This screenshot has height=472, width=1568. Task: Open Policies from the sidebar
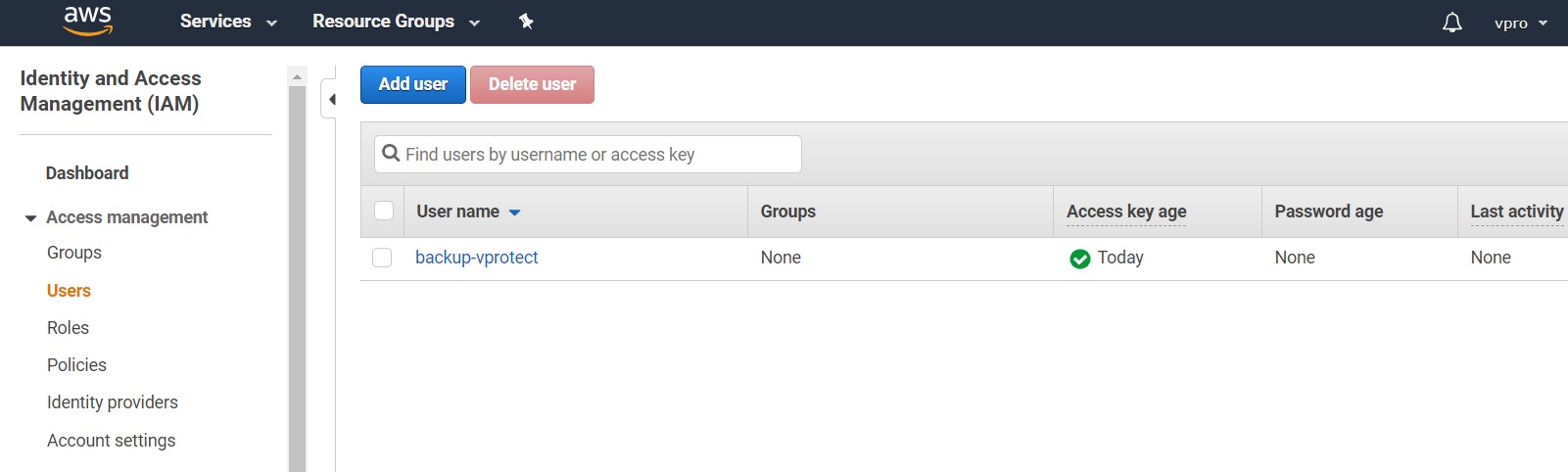point(76,365)
